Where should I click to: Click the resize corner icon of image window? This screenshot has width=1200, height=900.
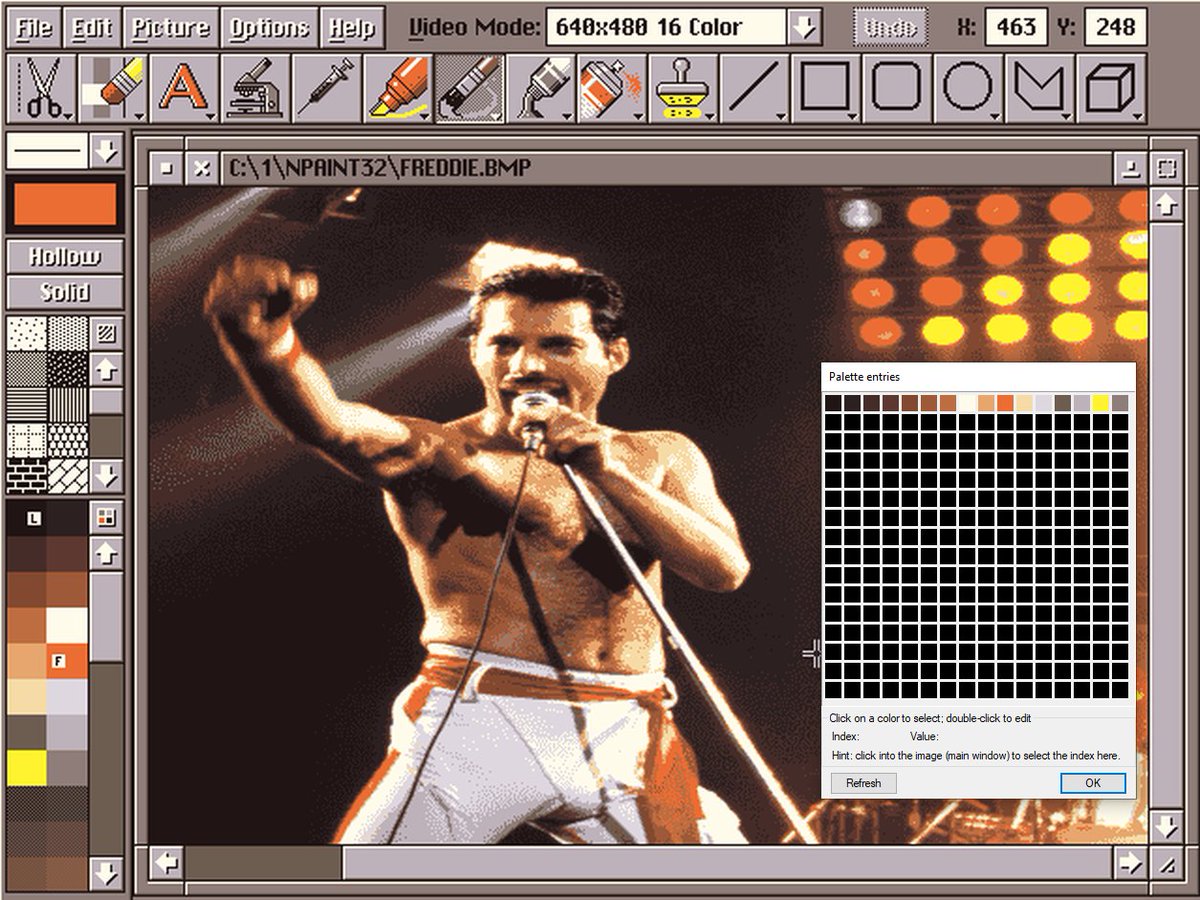[1165, 862]
